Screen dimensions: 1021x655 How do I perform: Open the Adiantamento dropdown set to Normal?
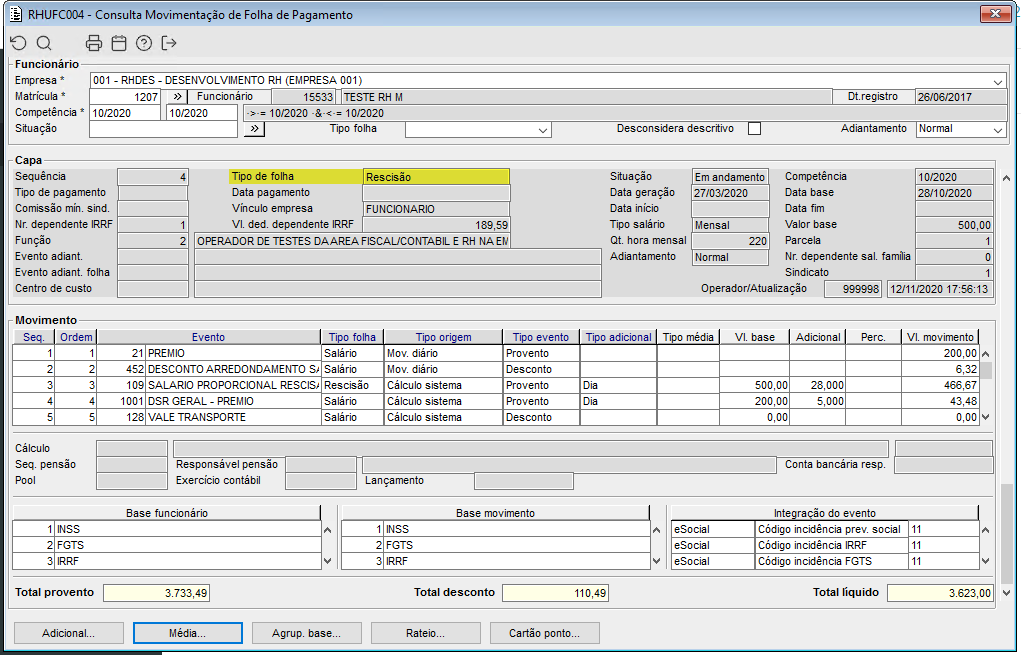(x=998, y=130)
